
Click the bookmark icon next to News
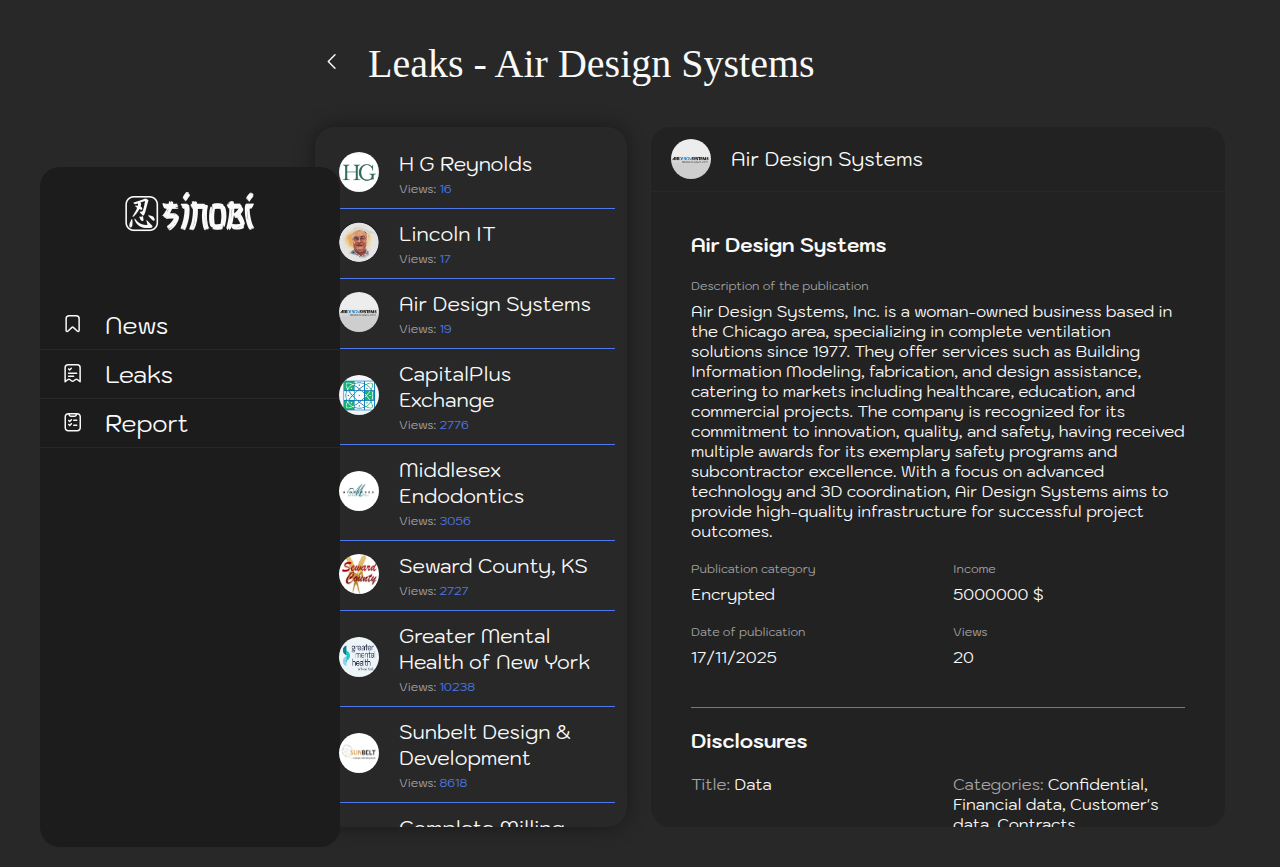72,324
